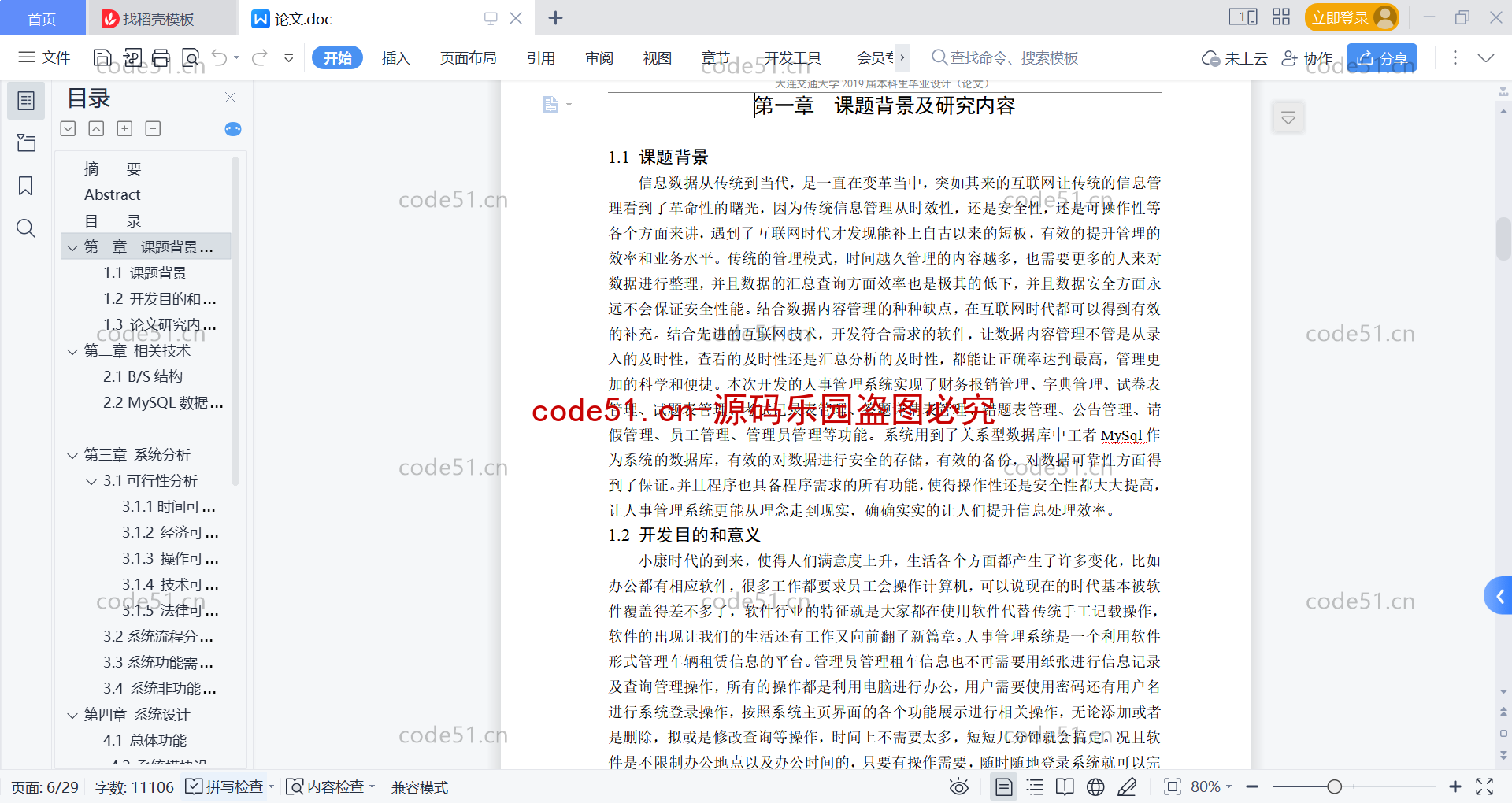Collapse the 第二章 相关技术 tree node
This screenshot has width=1512, height=803.
coord(72,351)
